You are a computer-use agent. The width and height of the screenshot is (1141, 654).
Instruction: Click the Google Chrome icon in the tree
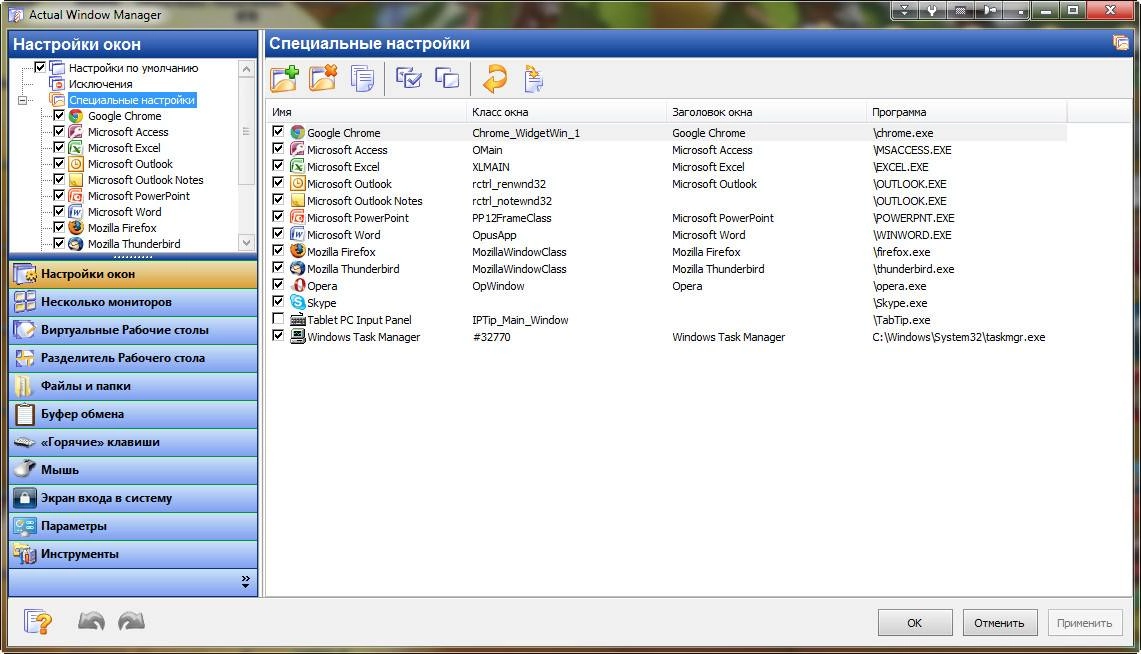[x=76, y=116]
